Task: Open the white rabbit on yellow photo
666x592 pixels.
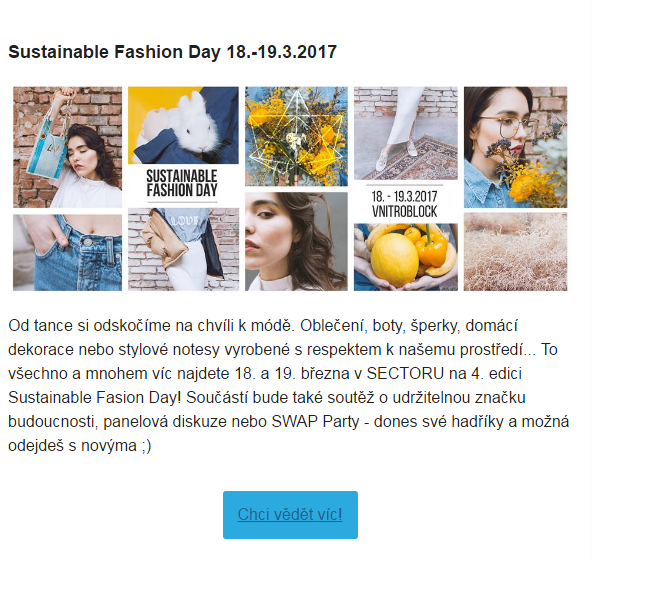Action: (183, 125)
